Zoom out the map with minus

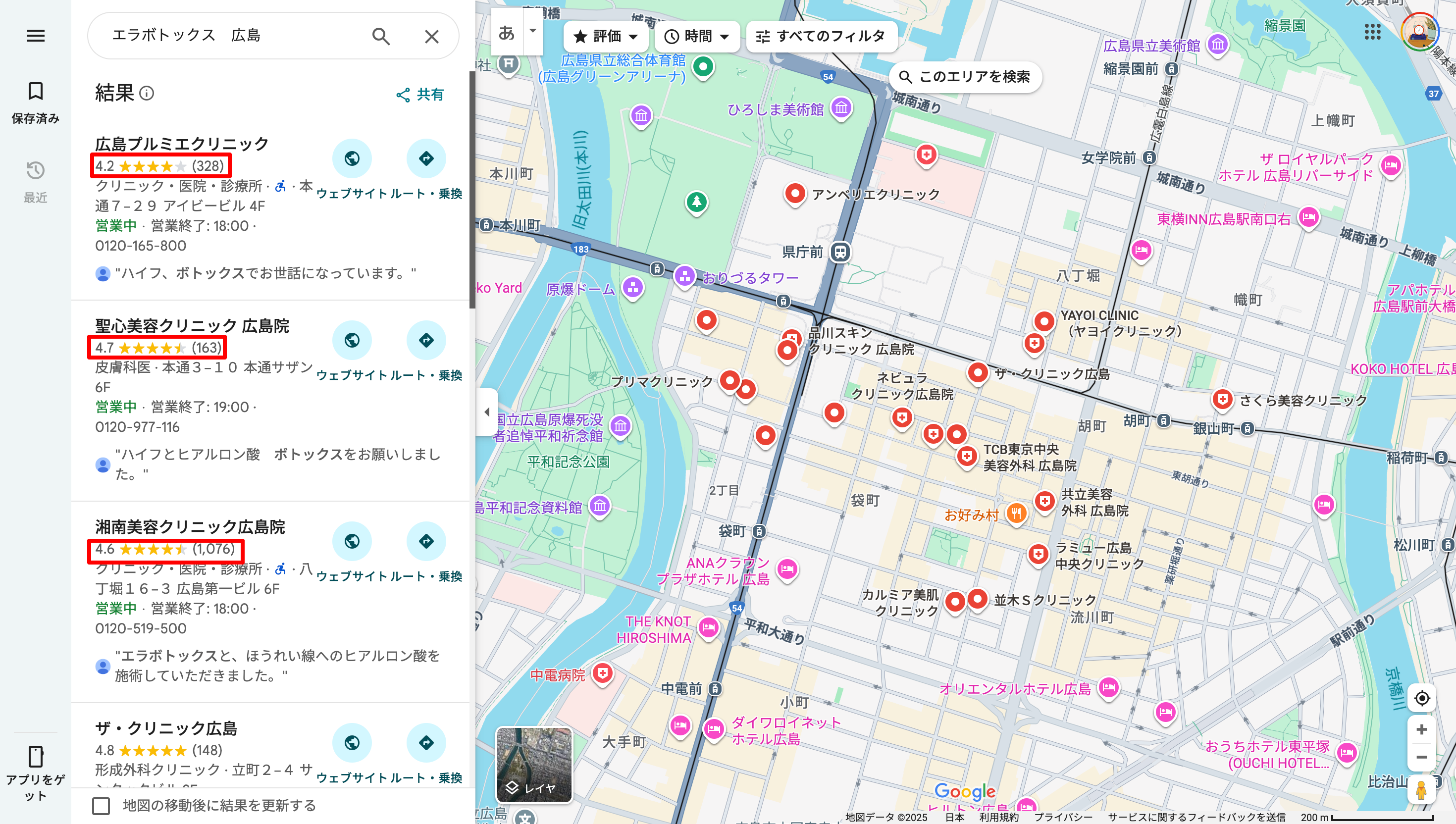coord(1421,757)
